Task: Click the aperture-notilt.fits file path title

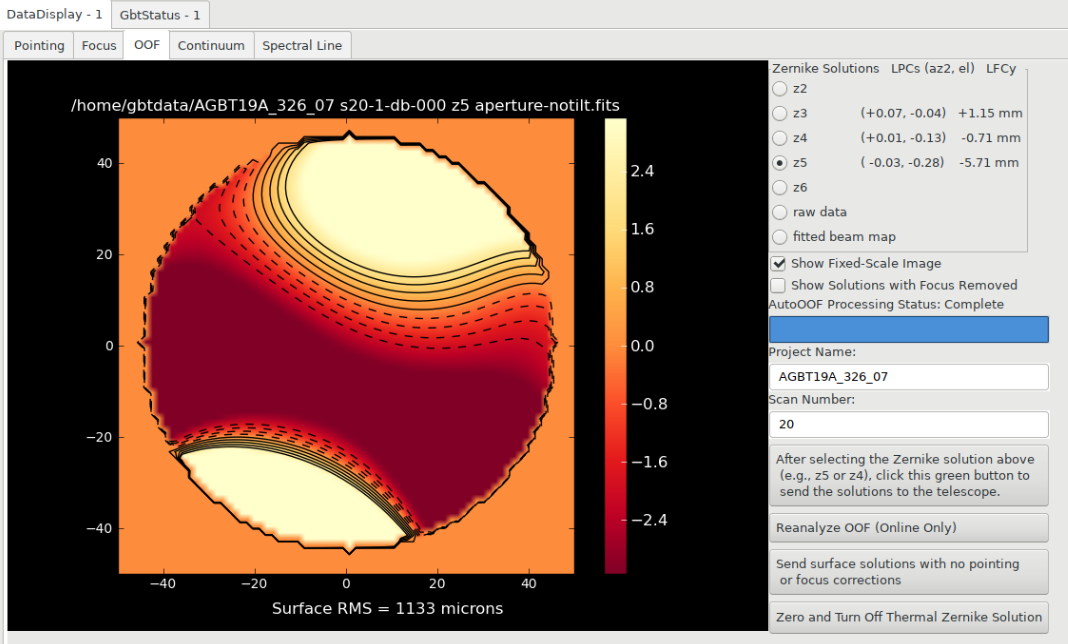Action: tap(345, 106)
